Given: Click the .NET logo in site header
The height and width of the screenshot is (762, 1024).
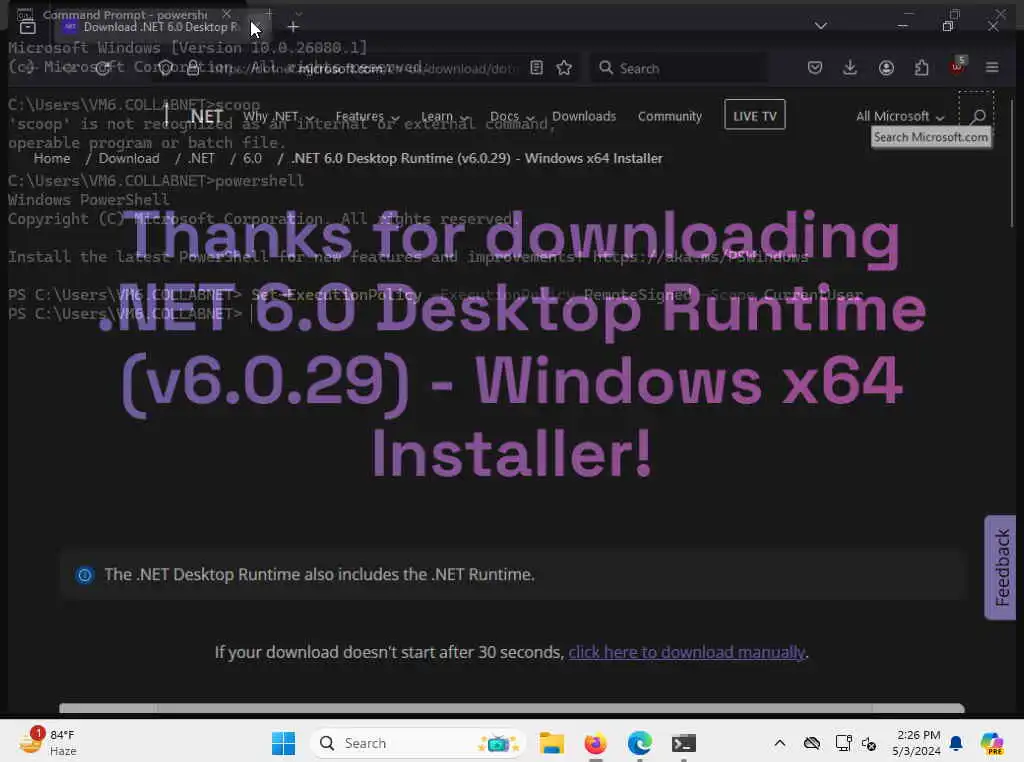Looking at the screenshot, I should pyautogui.click(x=206, y=116).
